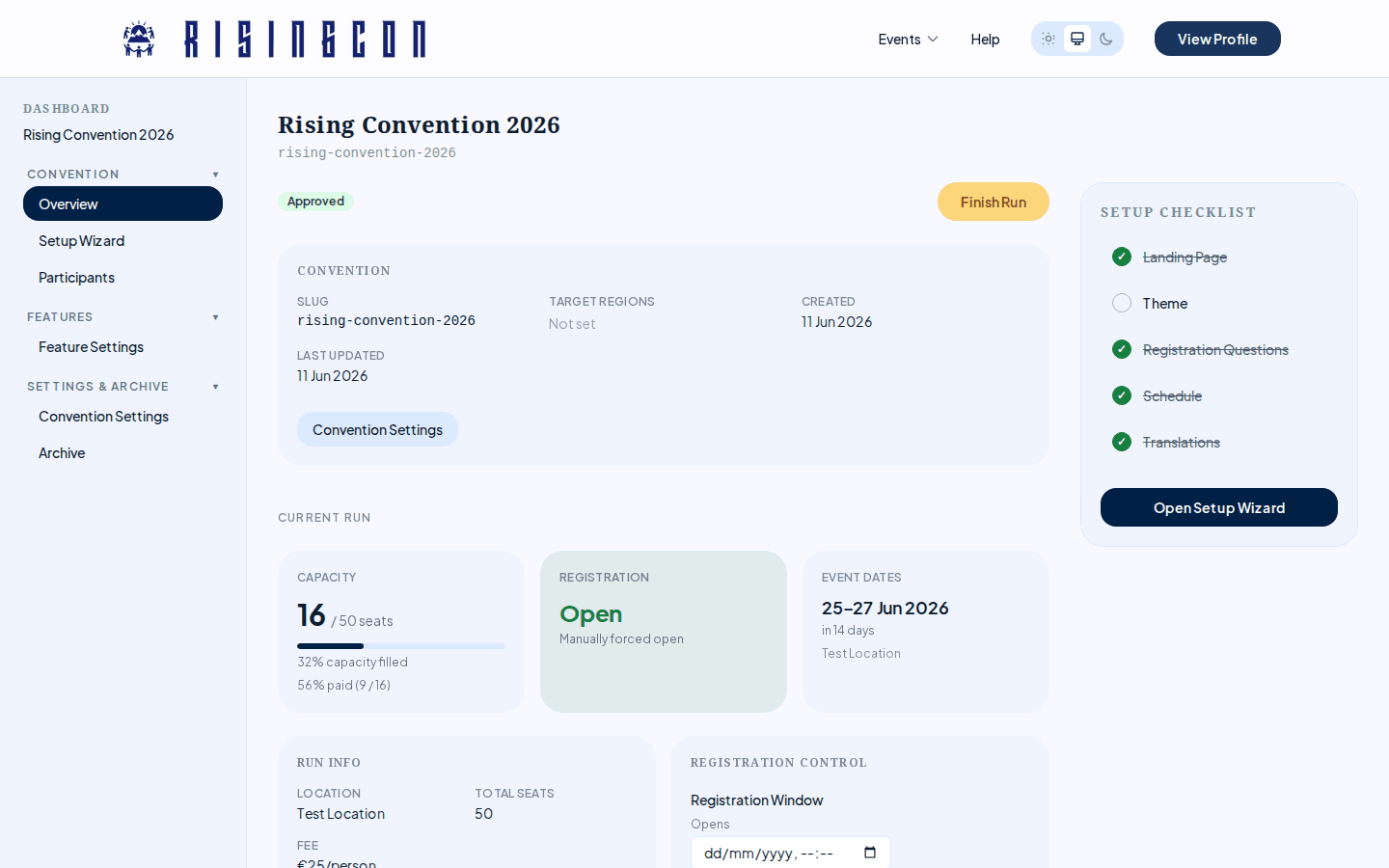Click the 16 seats capacity number

(x=312, y=614)
